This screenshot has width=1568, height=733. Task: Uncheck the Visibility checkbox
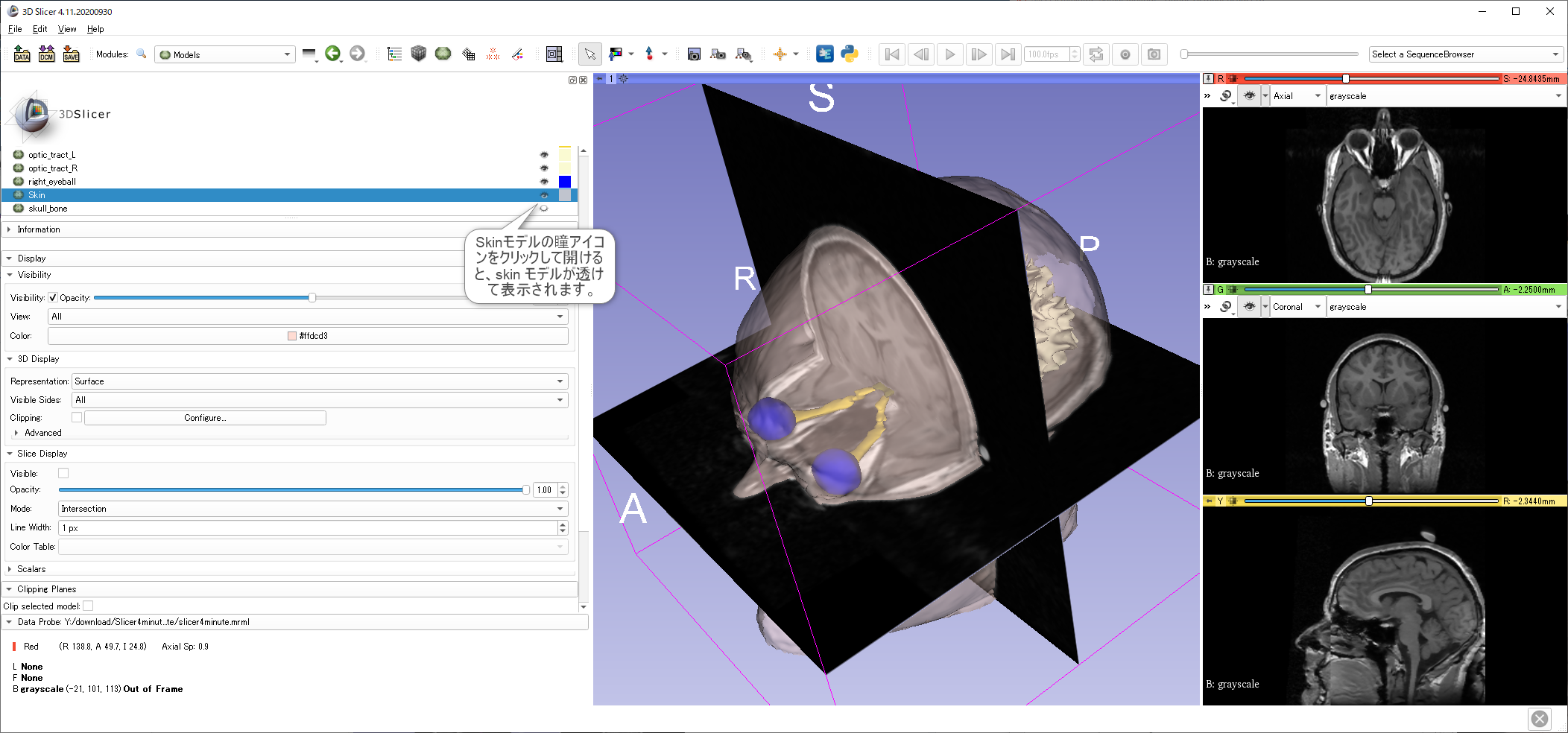(x=53, y=297)
